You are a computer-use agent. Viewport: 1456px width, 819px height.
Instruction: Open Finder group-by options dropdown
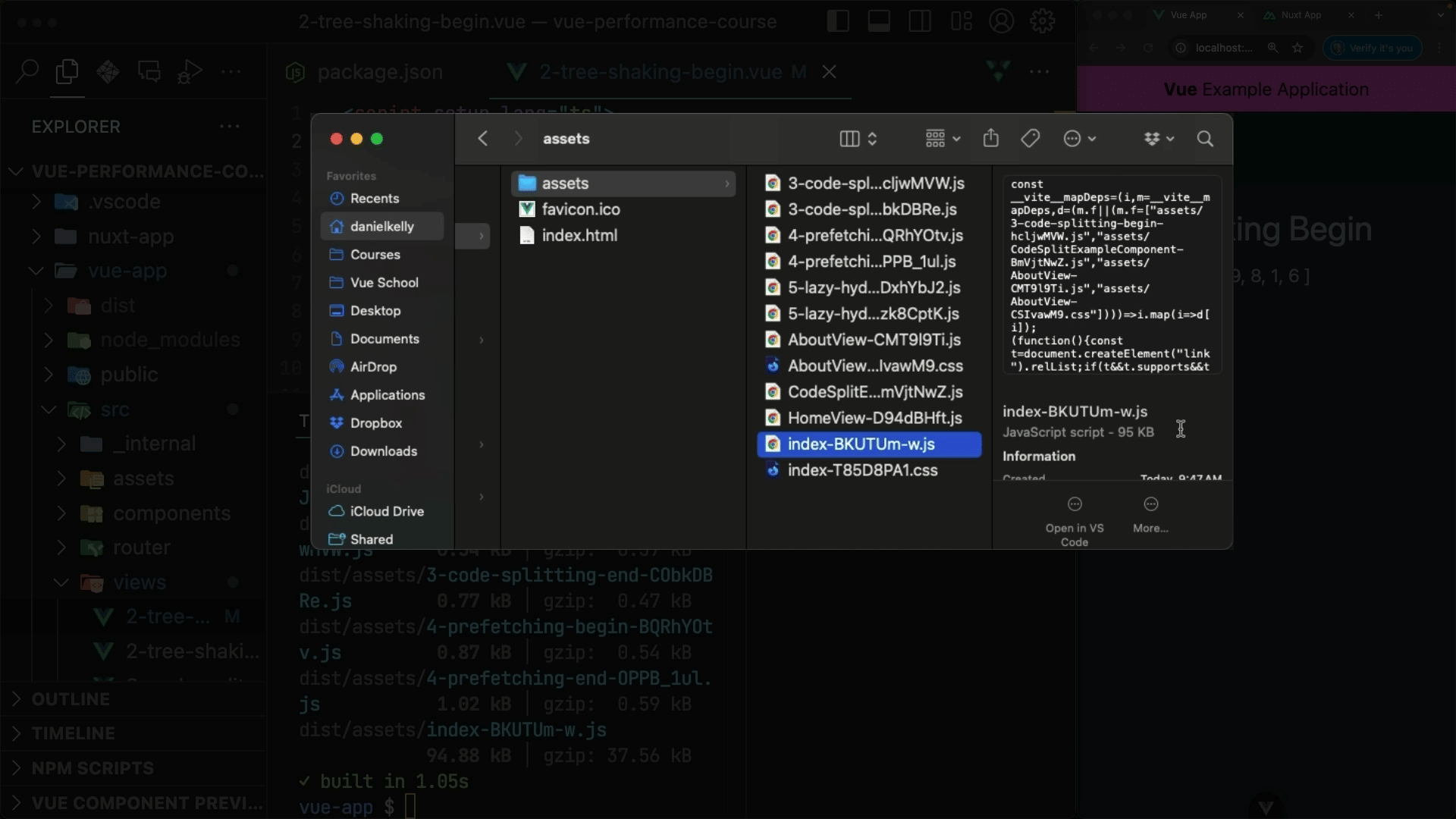(x=943, y=139)
